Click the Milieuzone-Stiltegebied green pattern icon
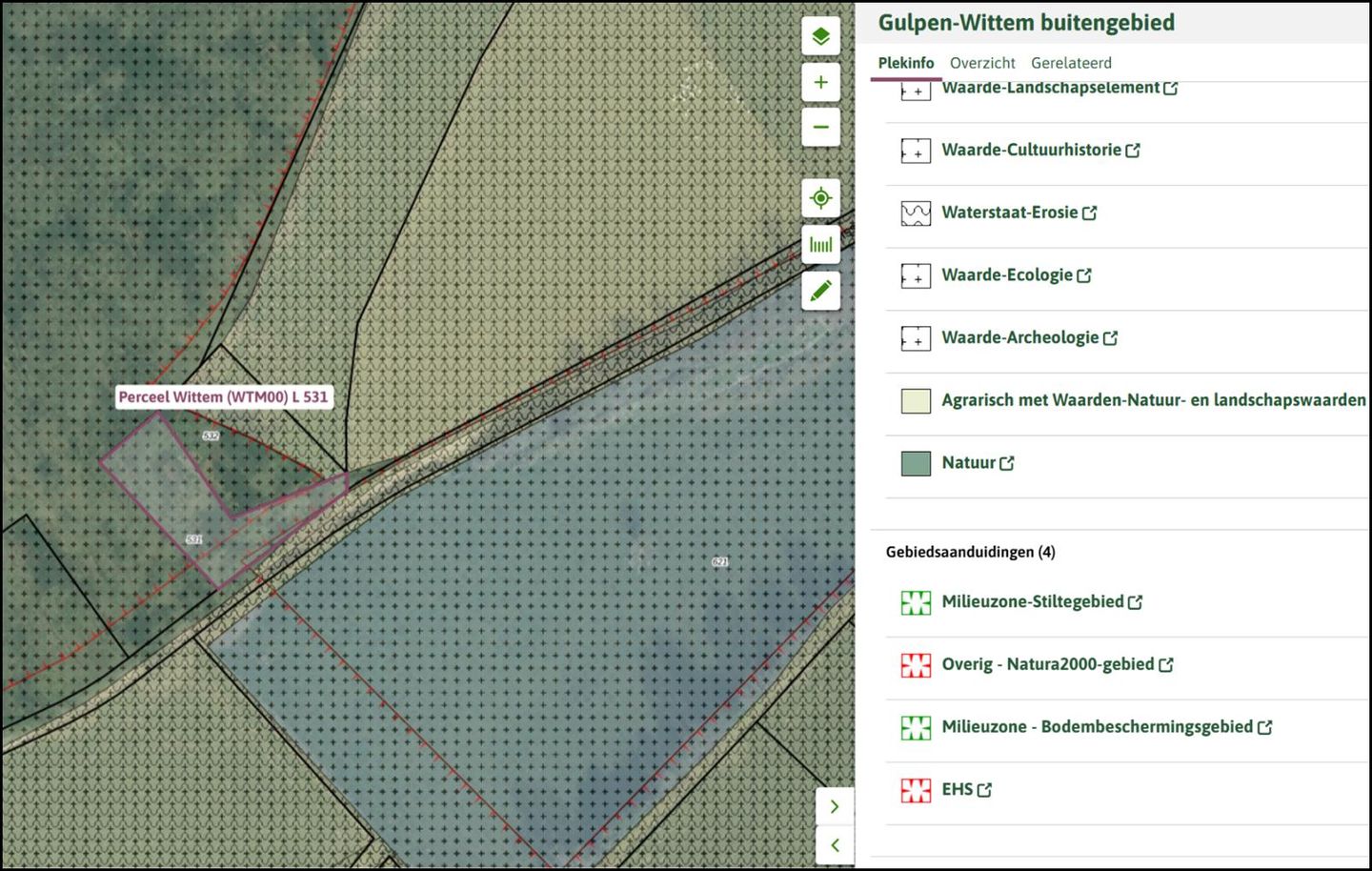The image size is (1372, 871). [916, 602]
